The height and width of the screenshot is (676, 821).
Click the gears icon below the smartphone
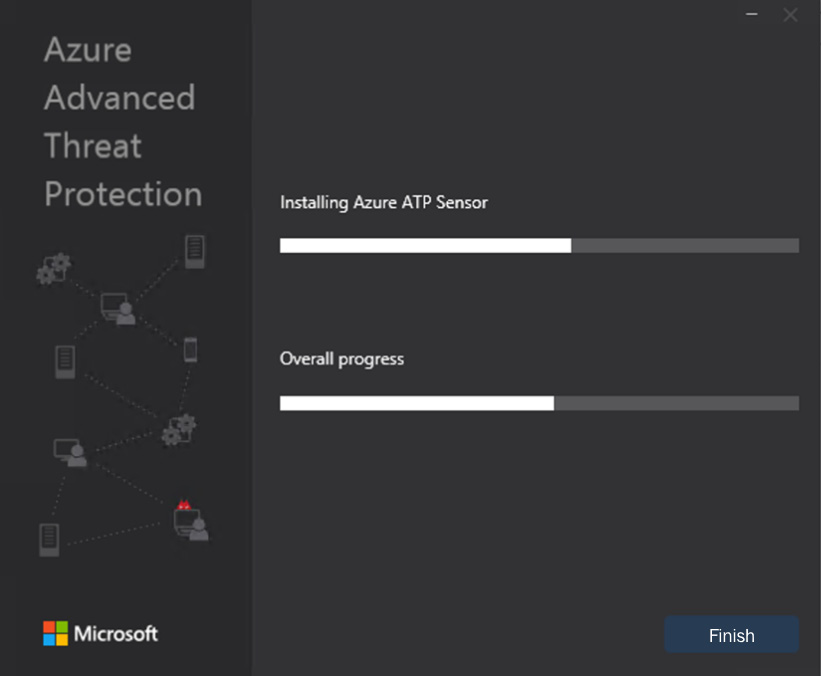[x=179, y=429]
